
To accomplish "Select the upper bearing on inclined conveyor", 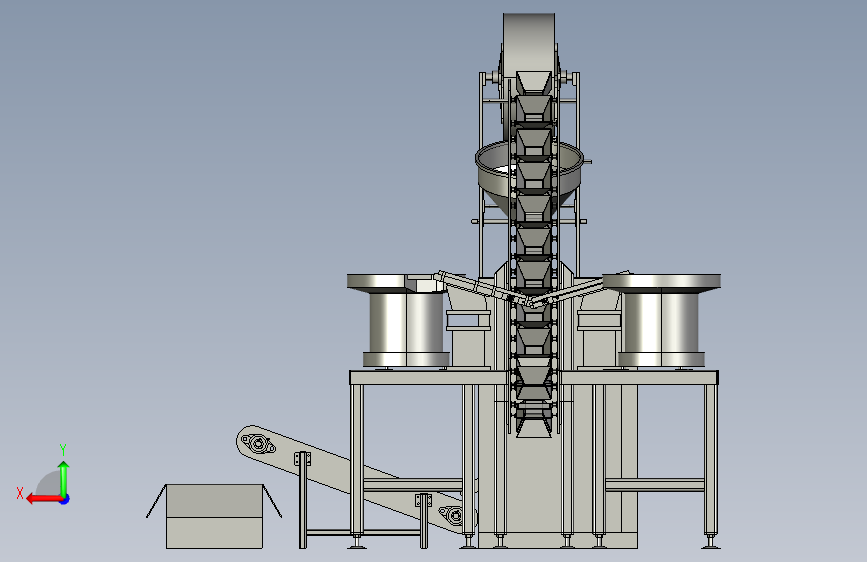I will click(258, 444).
